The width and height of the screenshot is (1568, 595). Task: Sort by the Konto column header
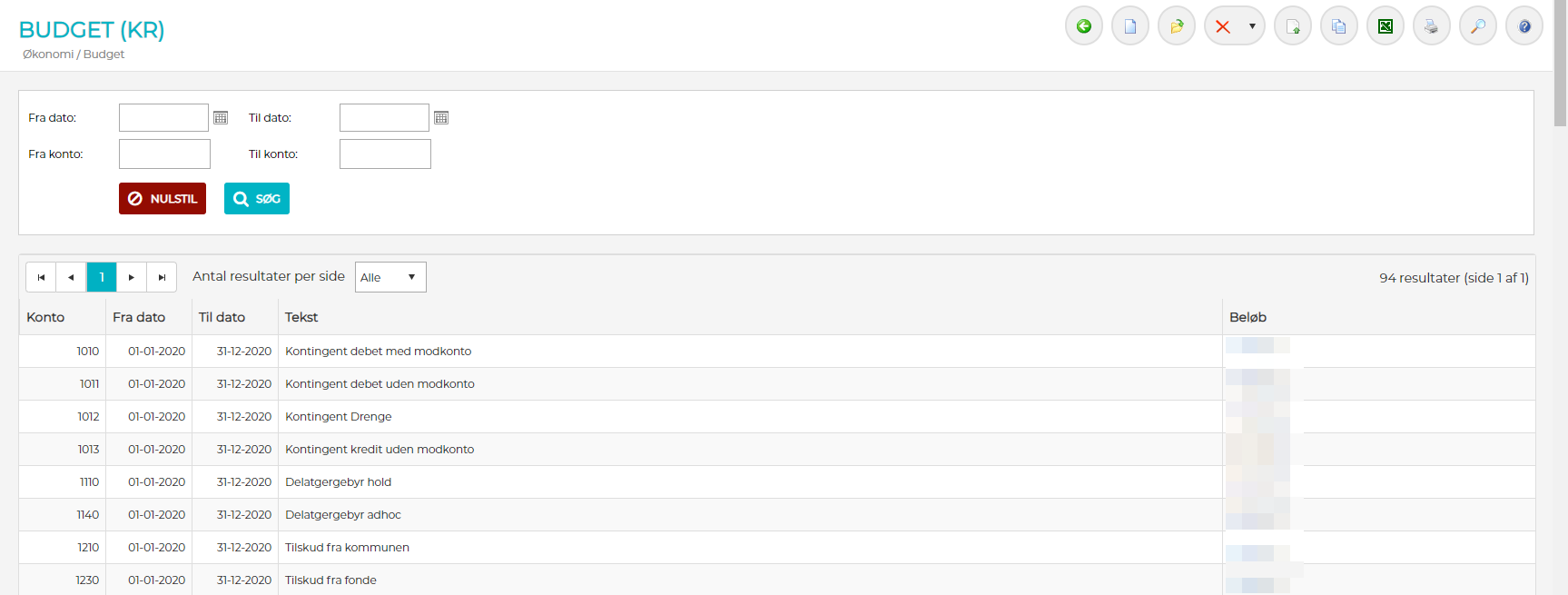click(45, 317)
